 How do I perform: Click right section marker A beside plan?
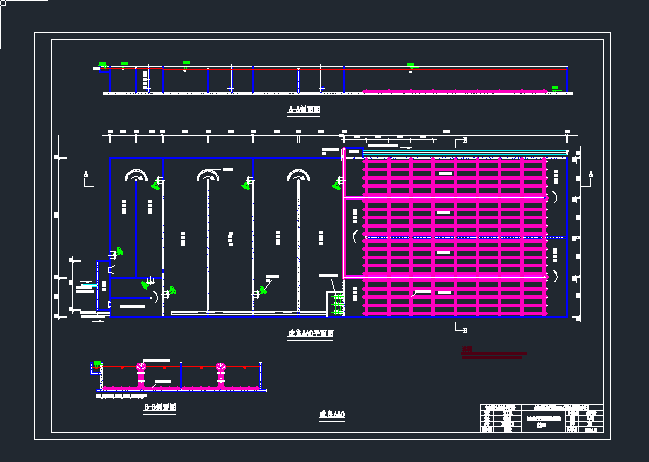coord(592,176)
